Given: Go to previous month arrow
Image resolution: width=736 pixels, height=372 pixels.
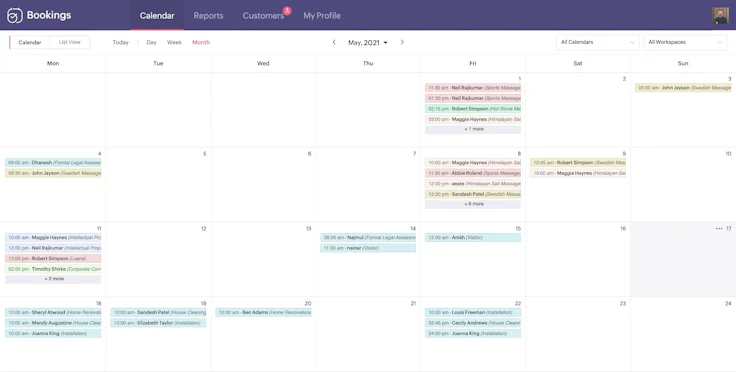Looking at the screenshot, I should (334, 42).
